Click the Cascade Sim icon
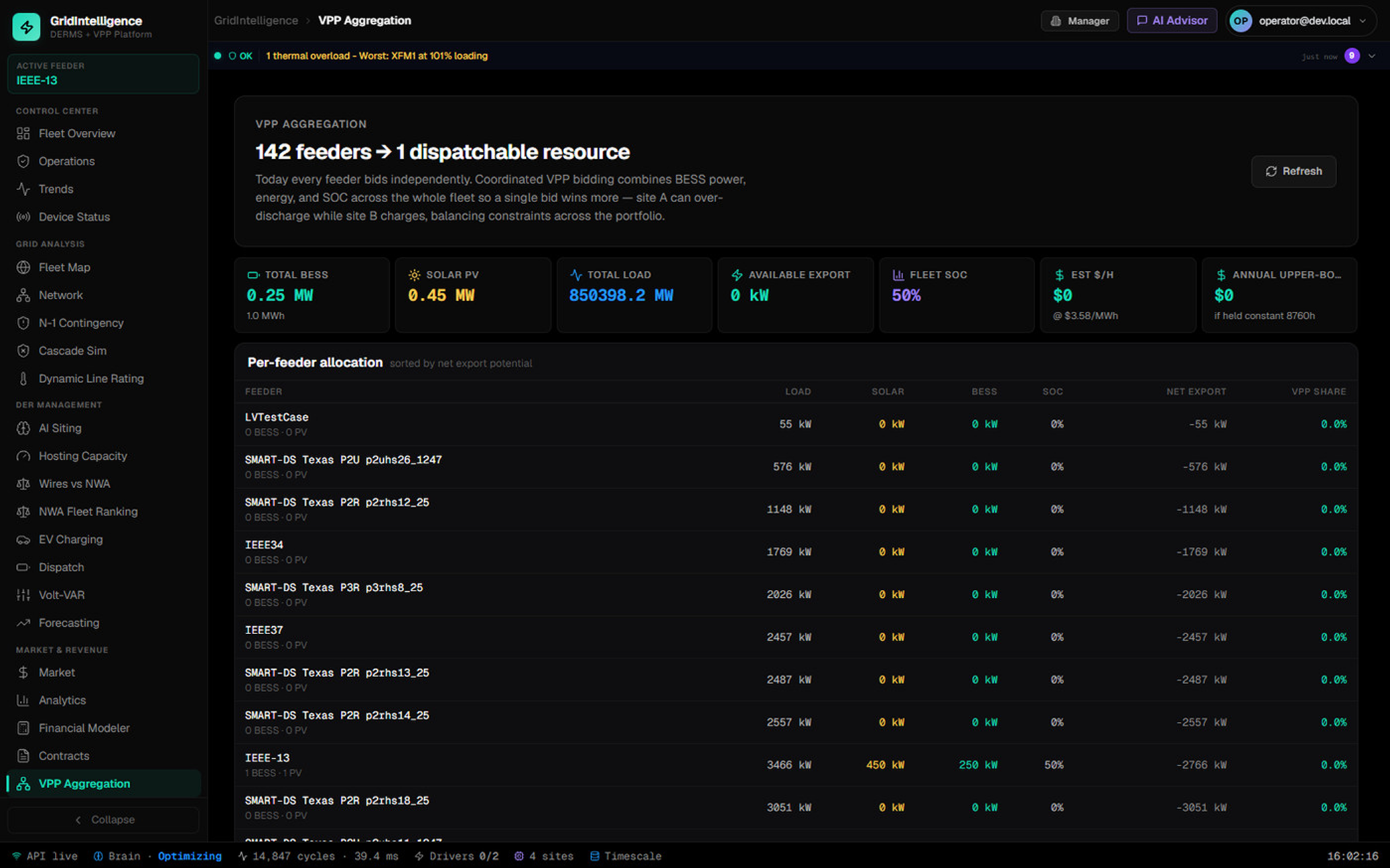 click(x=23, y=351)
